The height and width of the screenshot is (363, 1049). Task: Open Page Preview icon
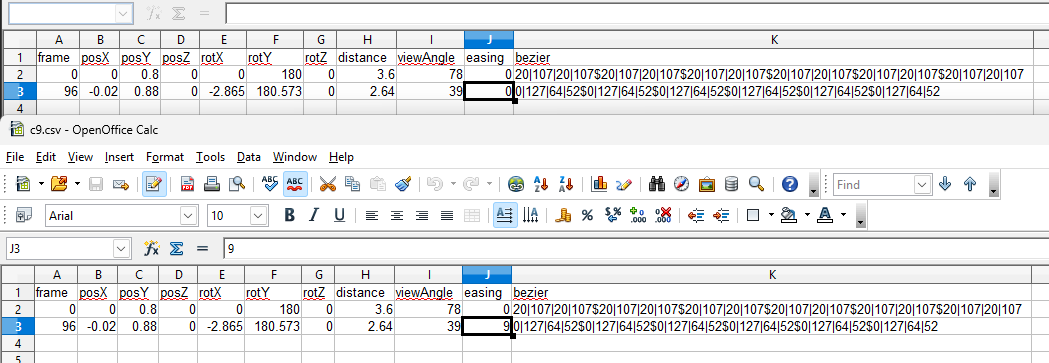tap(236, 184)
